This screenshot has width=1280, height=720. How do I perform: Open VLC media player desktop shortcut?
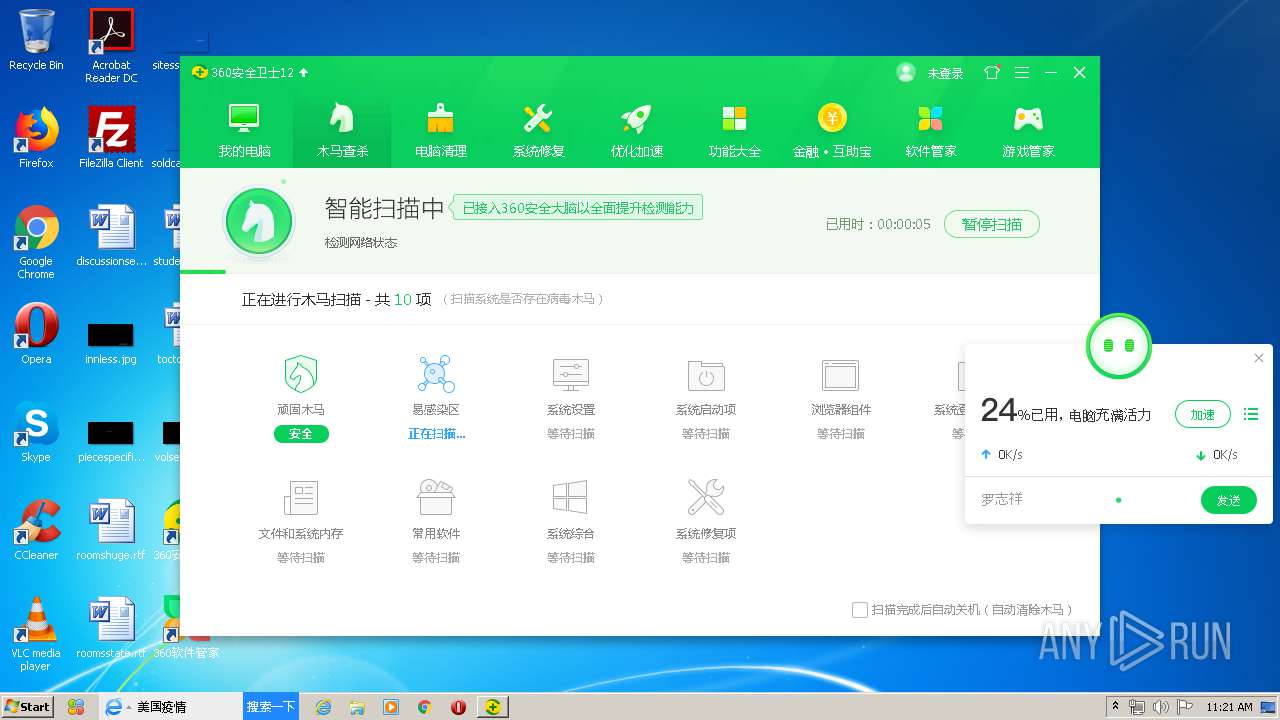(36, 634)
